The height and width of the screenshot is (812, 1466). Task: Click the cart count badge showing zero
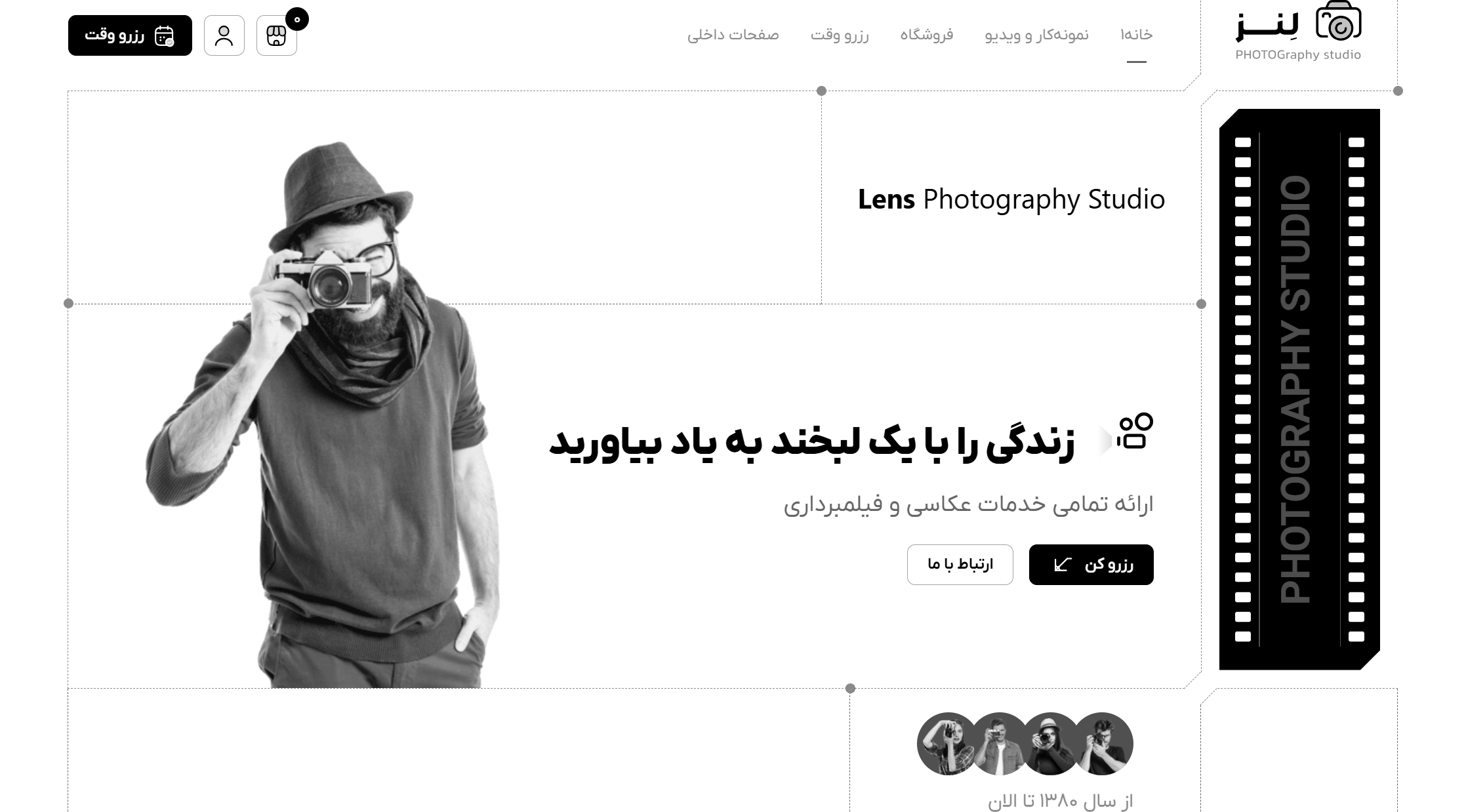[297, 20]
